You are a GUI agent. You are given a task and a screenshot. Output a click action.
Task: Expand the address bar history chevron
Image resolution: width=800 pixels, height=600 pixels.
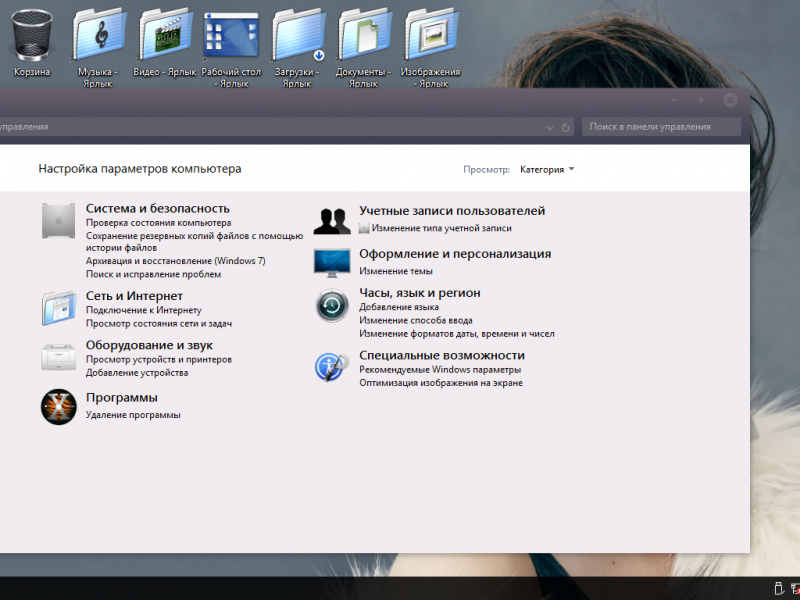click(x=549, y=128)
